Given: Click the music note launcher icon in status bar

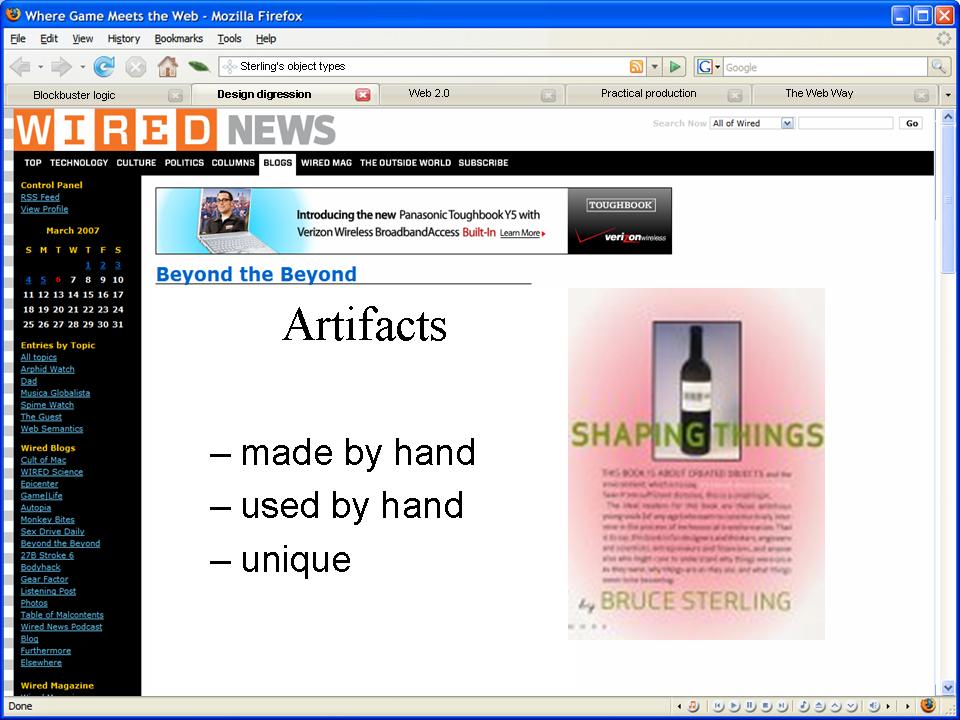Looking at the screenshot, I should click(x=692, y=706).
